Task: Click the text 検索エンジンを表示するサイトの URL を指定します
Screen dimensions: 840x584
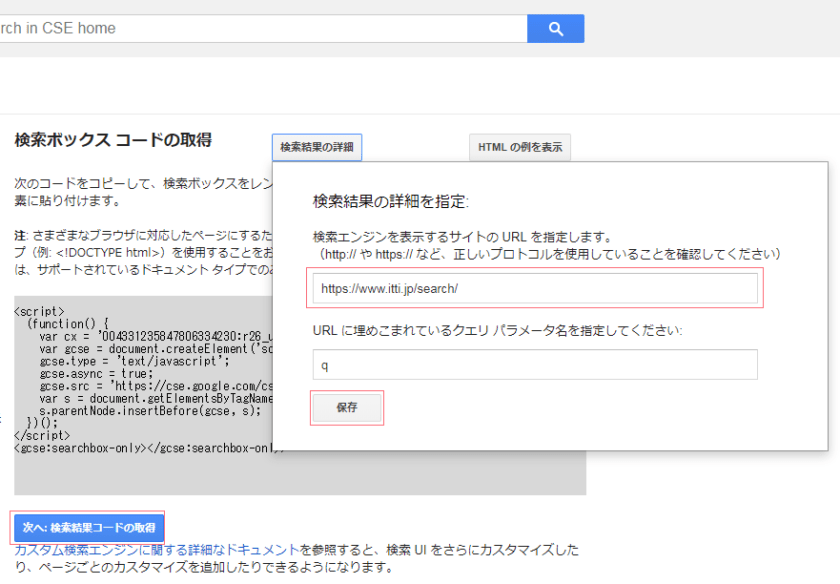Action: (462, 237)
